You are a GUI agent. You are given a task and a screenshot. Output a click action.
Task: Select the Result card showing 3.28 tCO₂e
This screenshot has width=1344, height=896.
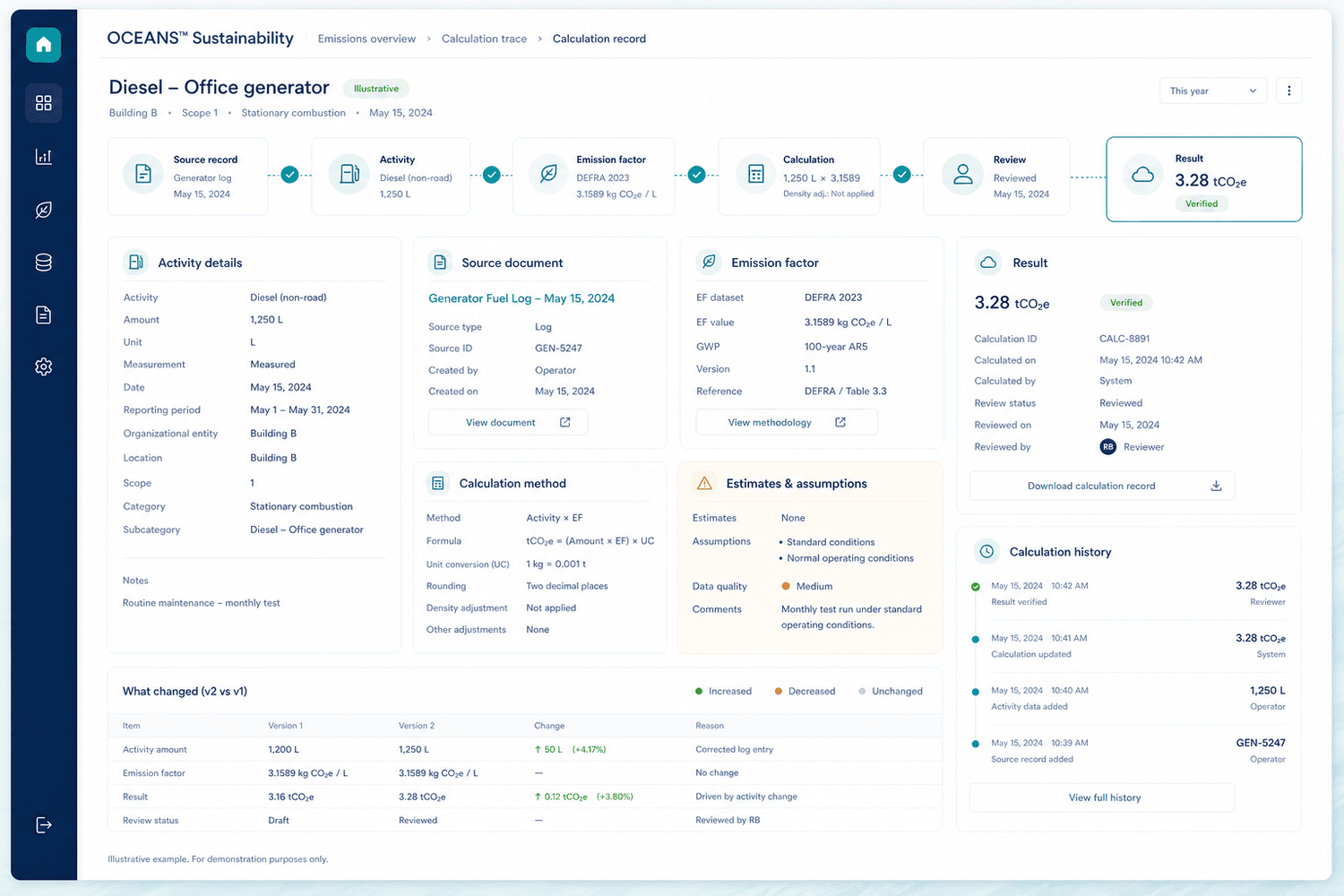pos(1204,179)
